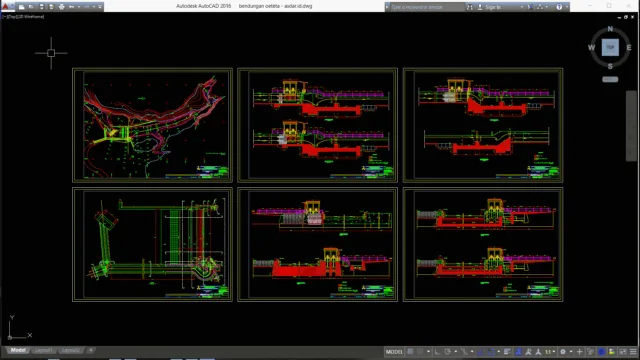Switch to the Layout2 tab
Viewport: 640px width, 360px height.
click(x=71, y=350)
